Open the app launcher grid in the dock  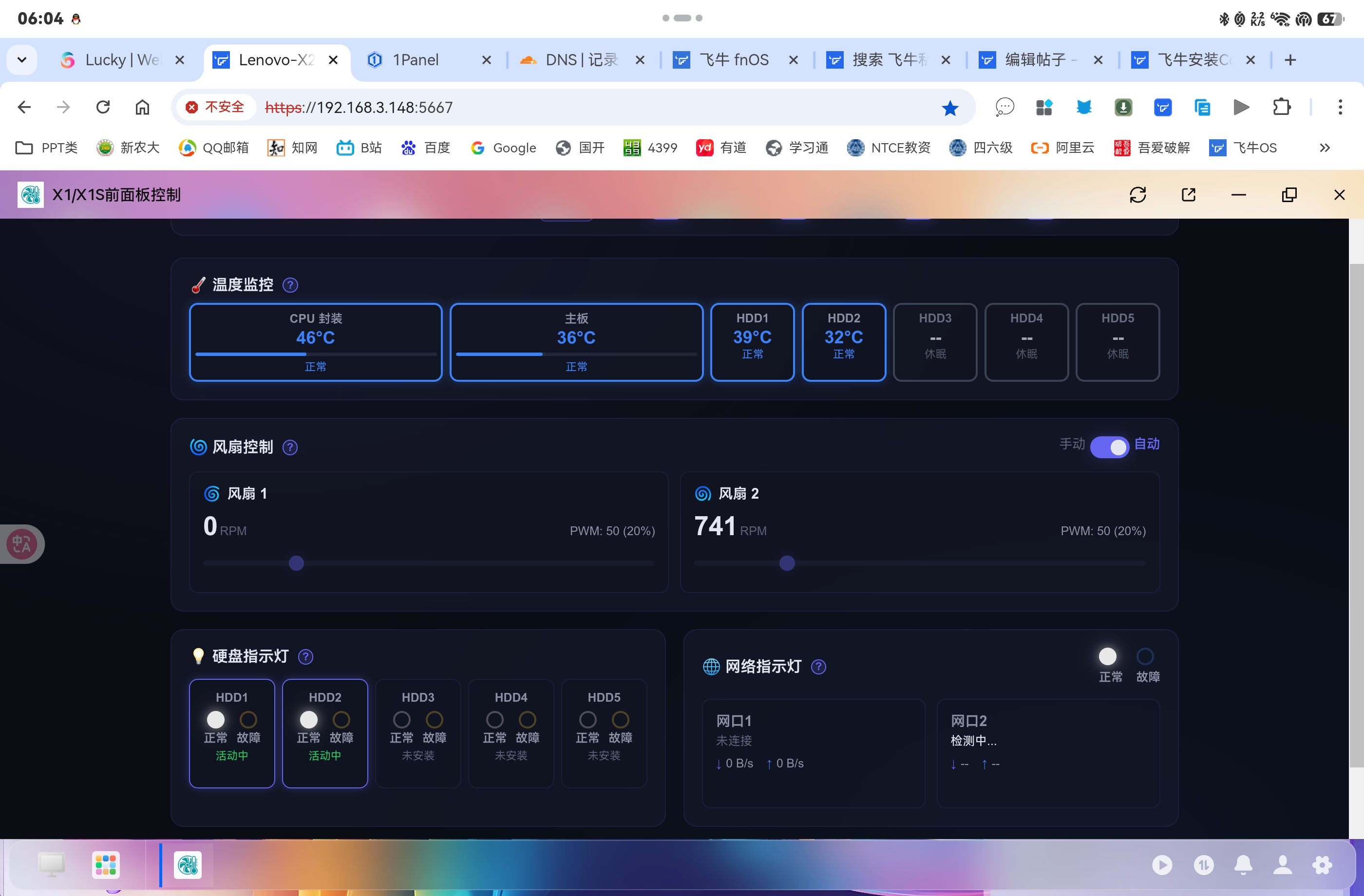click(x=106, y=864)
